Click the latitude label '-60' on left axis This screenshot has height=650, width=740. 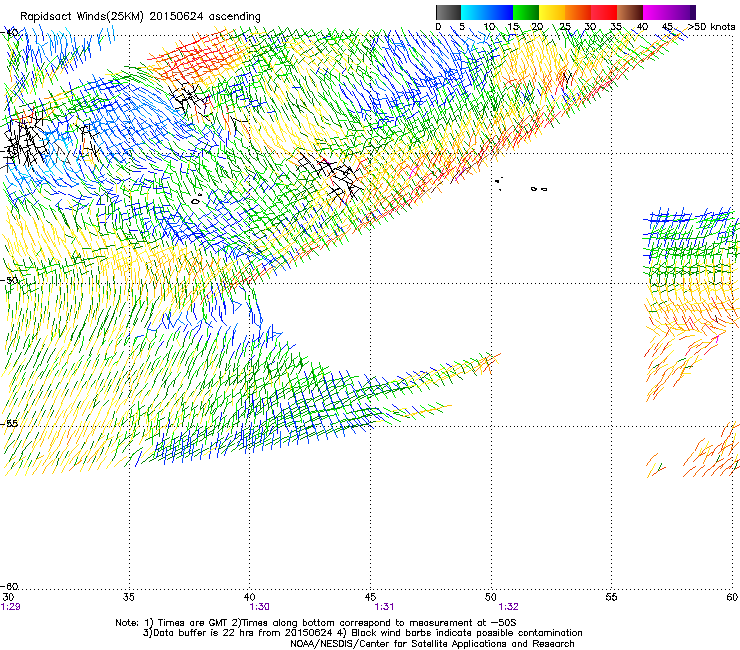click(x=9, y=586)
